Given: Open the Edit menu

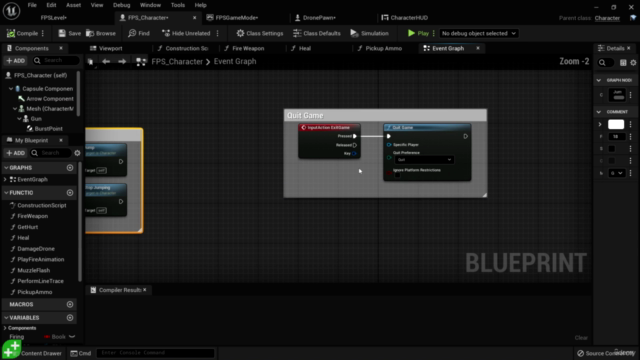Looking at the screenshot, I should click(51, 5).
